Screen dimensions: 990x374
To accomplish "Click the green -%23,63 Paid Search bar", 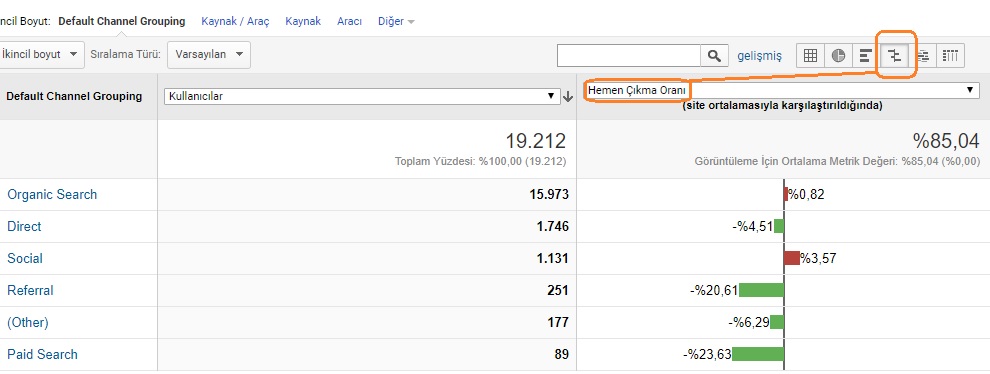I will point(758,354).
